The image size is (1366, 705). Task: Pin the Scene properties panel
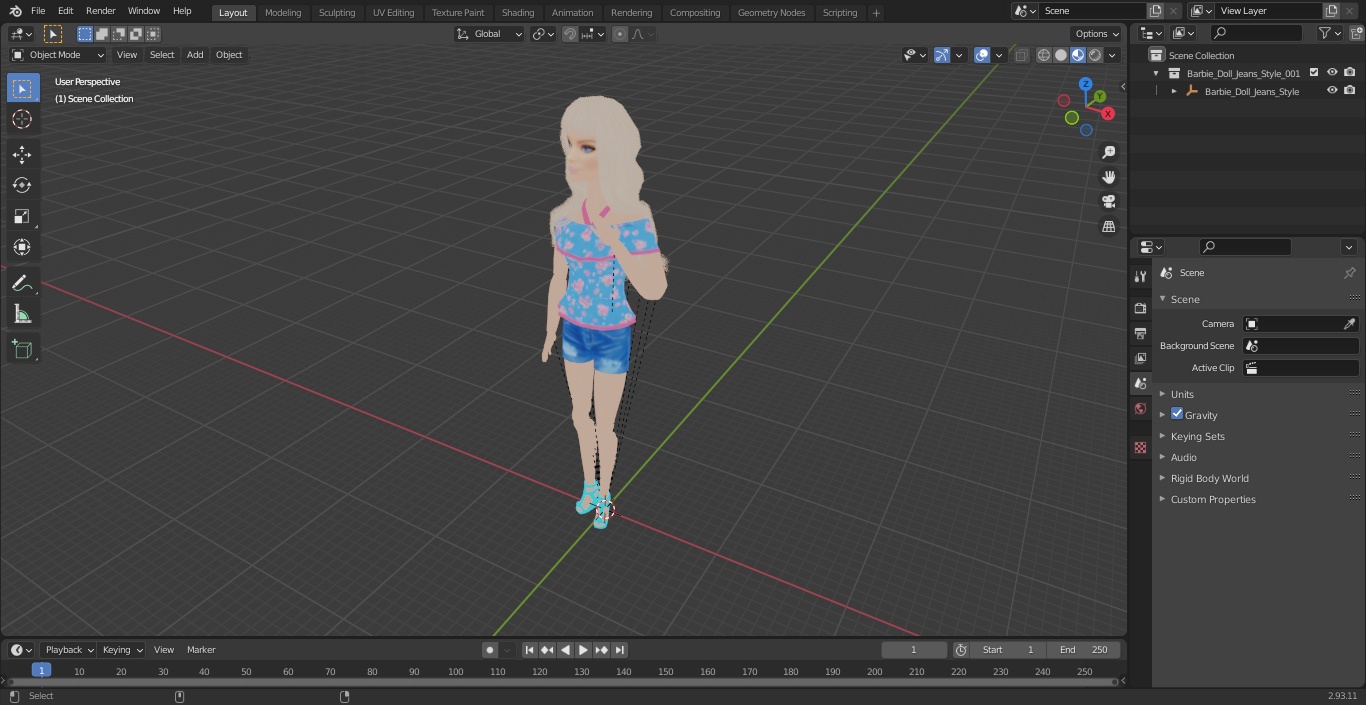(x=1349, y=273)
